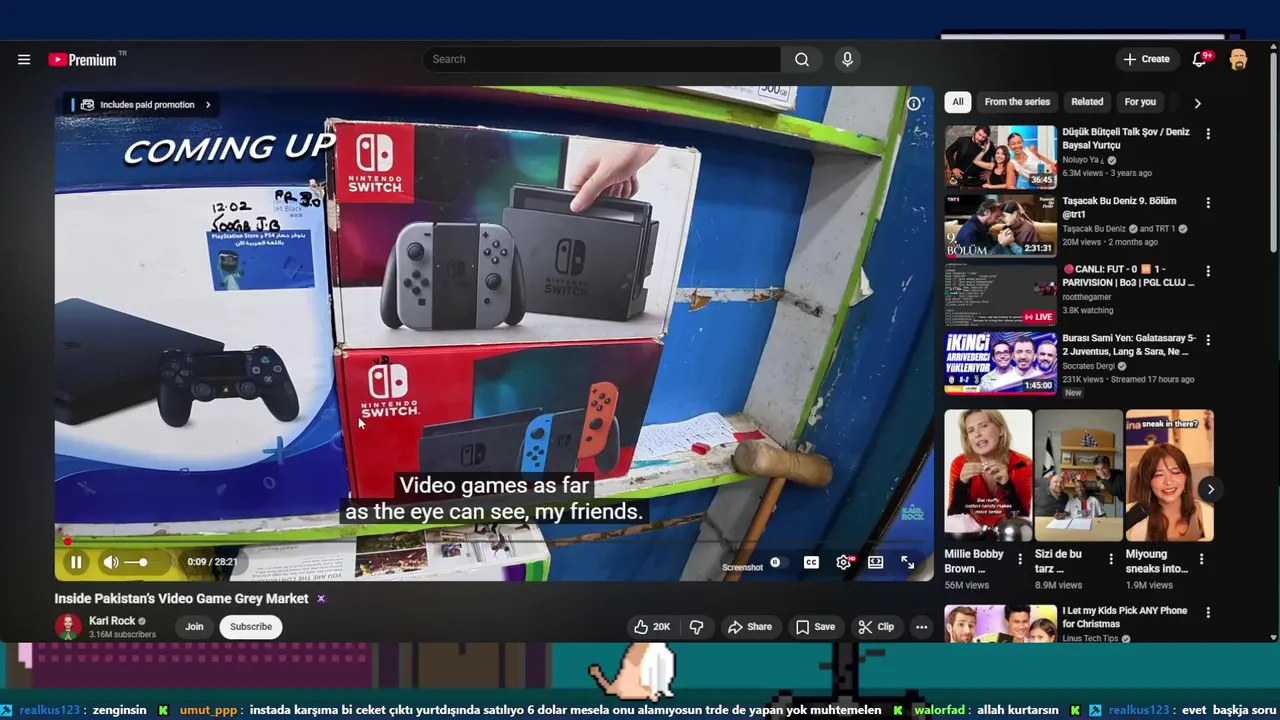Open 'I Let my Kids Pick ANY Phone' video

pos(1001,624)
